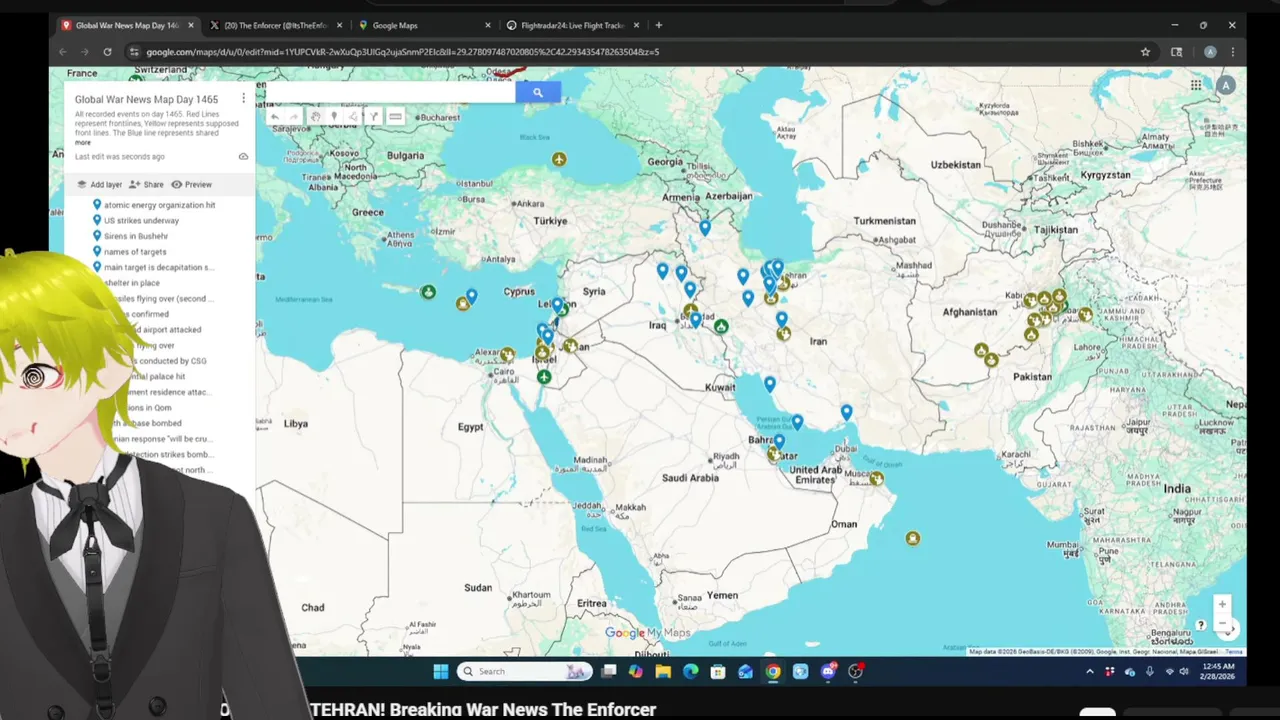Image resolution: width=1280 pixels, height=720 pixels.
Task: Expand the description with 'more' link
Action: tap(83, 142)
